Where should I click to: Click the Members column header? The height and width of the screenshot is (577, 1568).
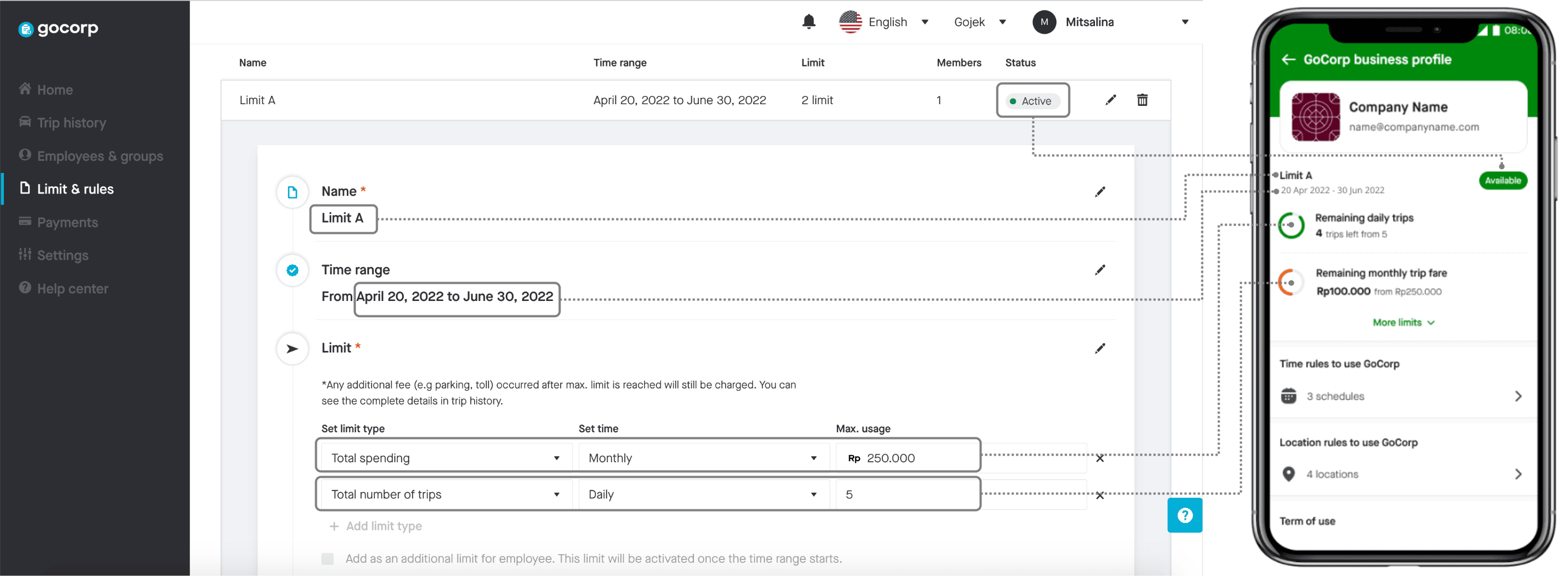[x=958, y=63]
